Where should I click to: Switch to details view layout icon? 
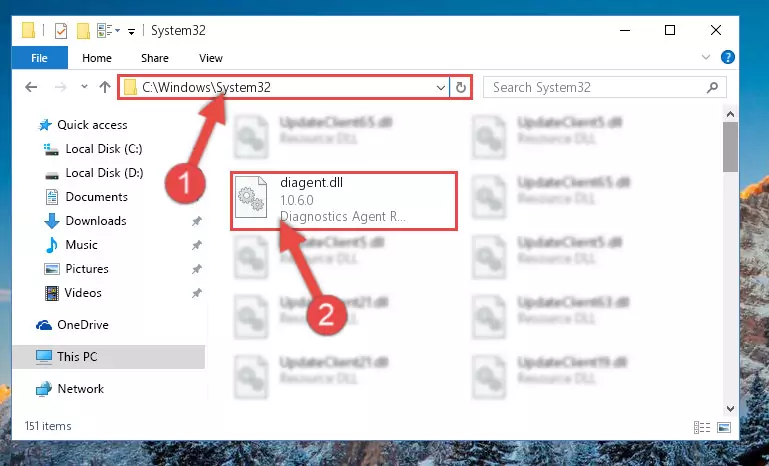click(x=702, y=428)
